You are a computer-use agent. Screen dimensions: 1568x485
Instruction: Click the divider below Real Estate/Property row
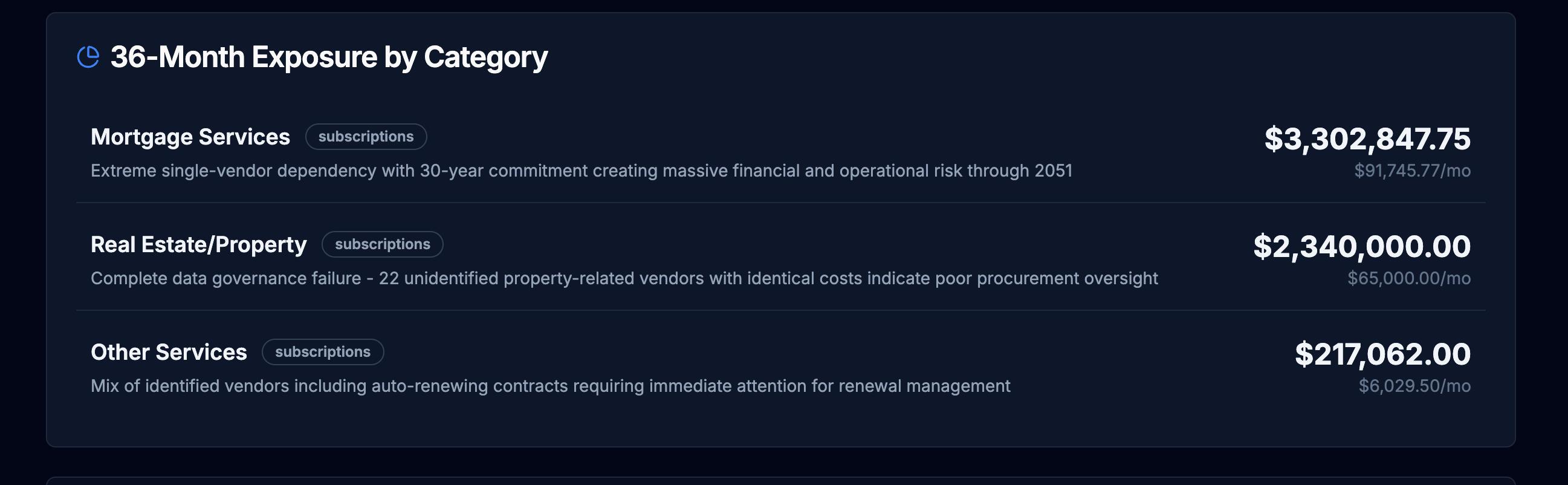[x=780, y=310]
